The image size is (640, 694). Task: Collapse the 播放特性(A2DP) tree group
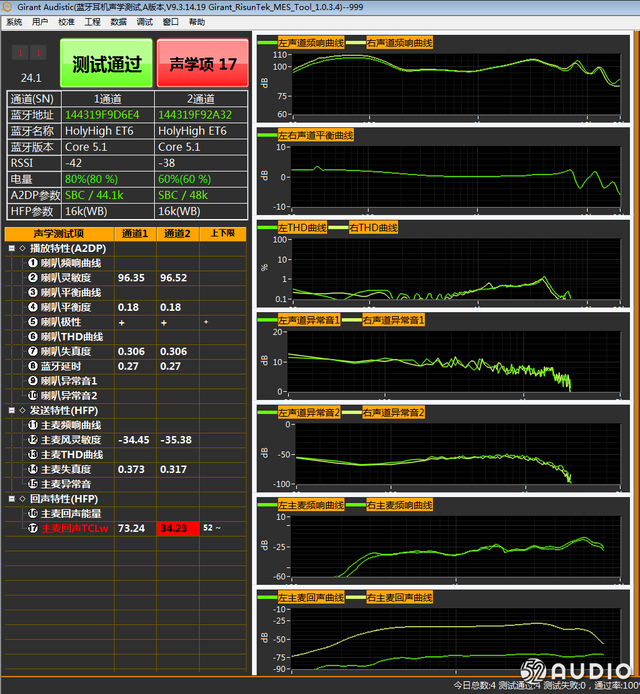coord(12,248)
